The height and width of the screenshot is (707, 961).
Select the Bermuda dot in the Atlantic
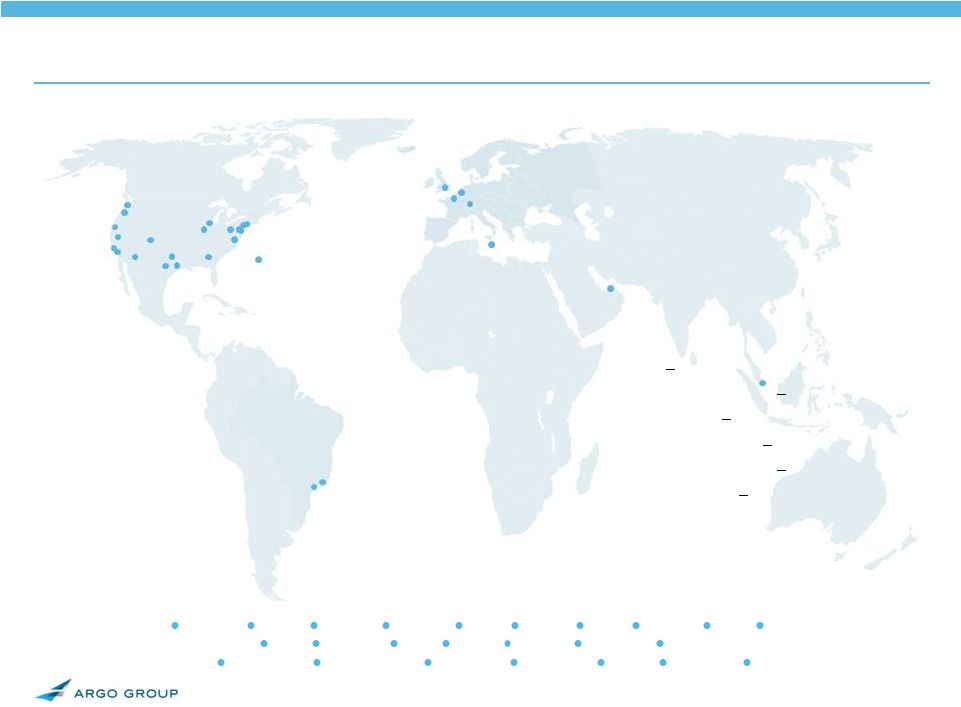pyautogui.click(x=259, y=260)
